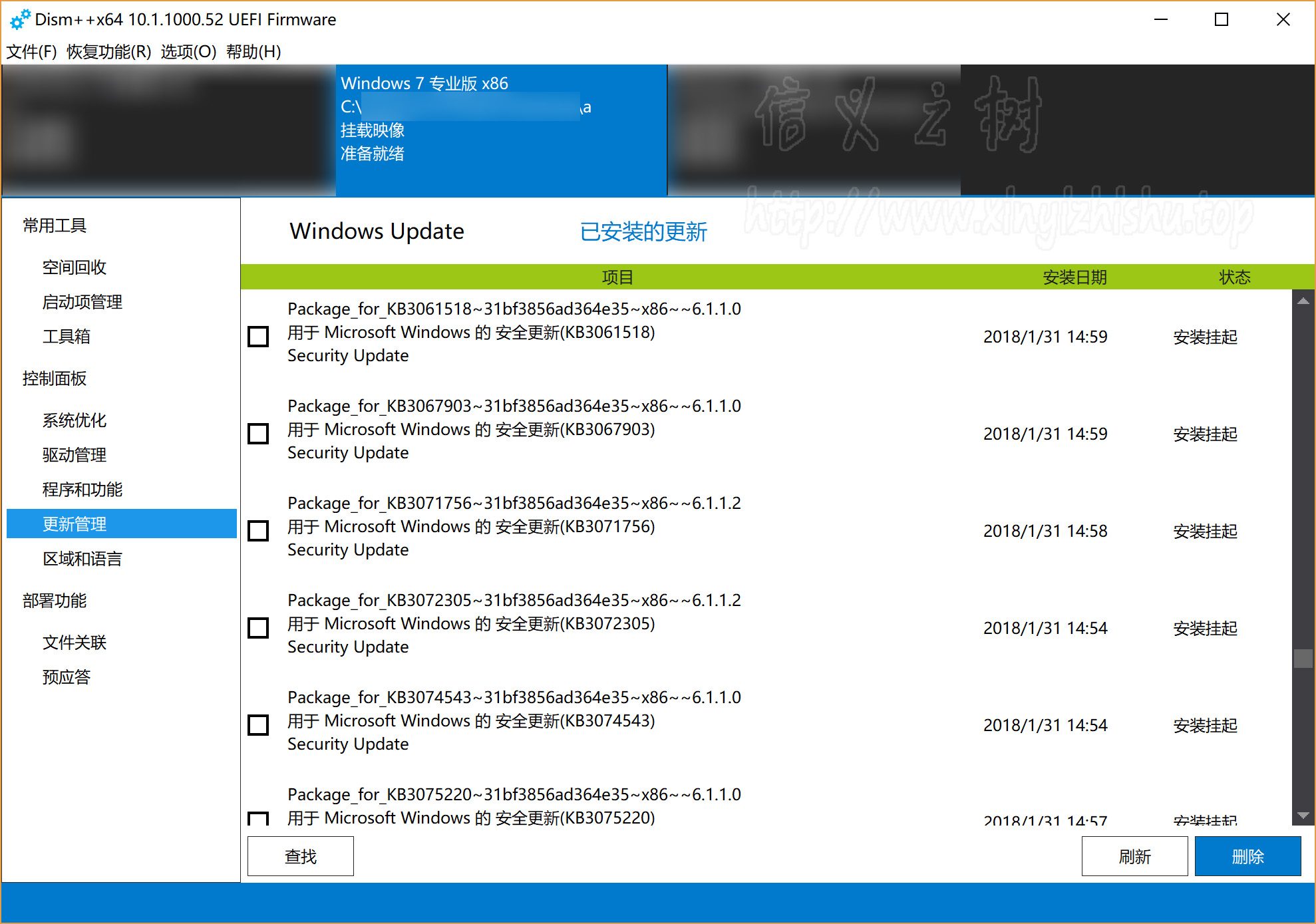
Task: Check the KB3067903 update checkbox
Action: click(258, 434)
